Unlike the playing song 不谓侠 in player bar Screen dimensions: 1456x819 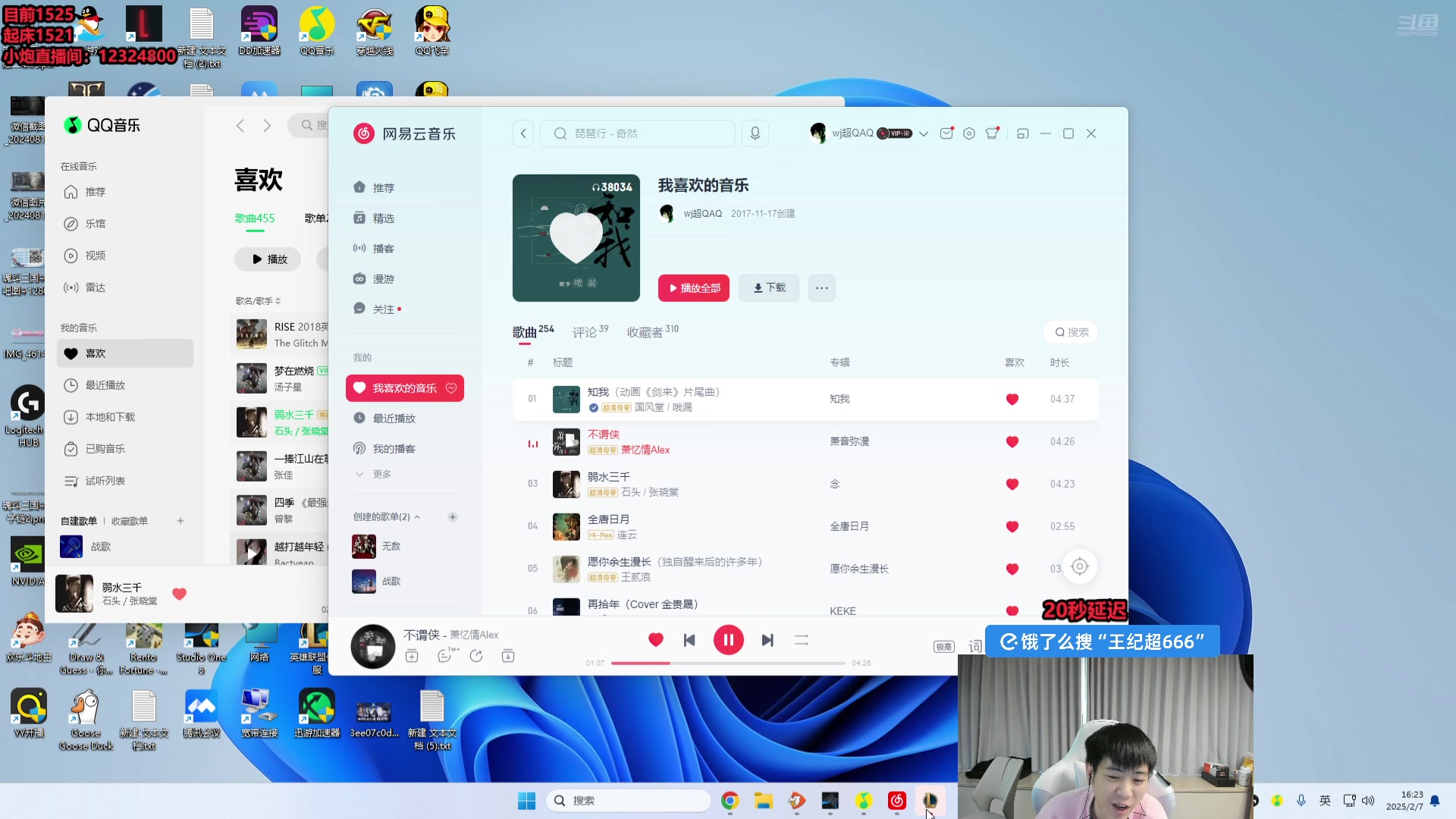click(x=656, y=639)
